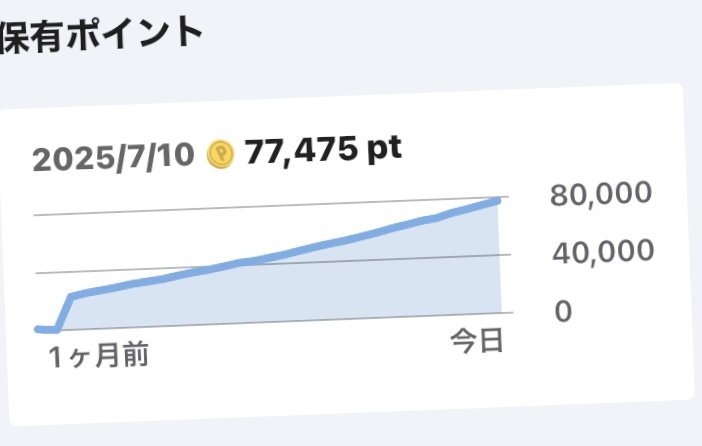This screenshot has height=446, width=702.
Task: Click the flat start of the chart line
Action: [x=46, y=328]
